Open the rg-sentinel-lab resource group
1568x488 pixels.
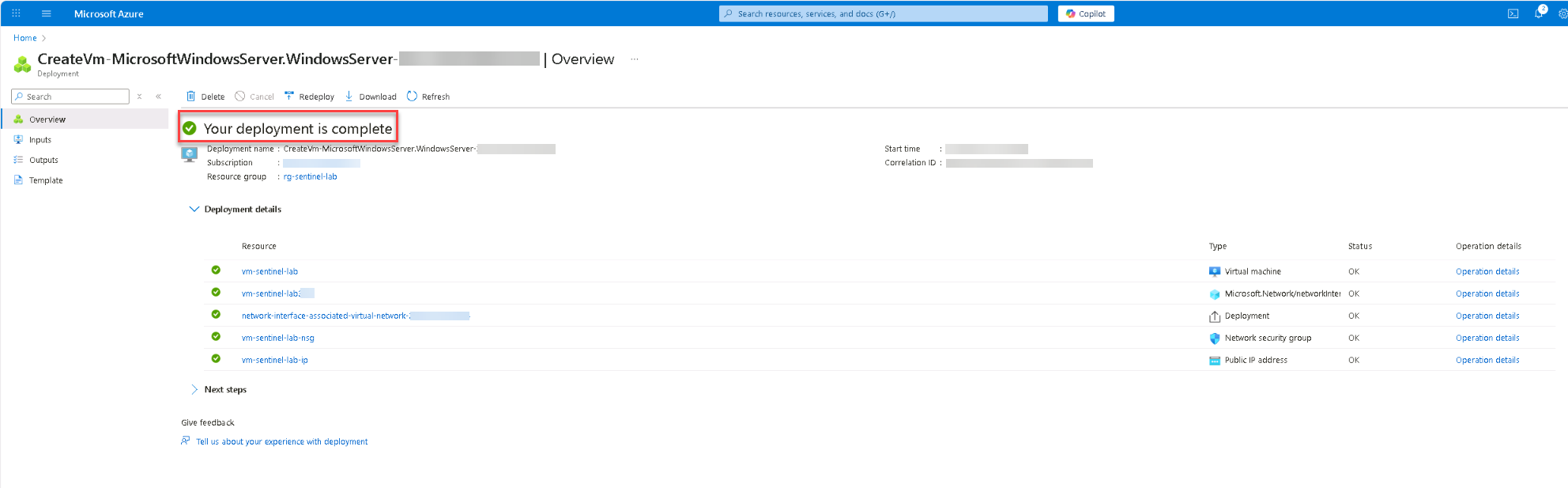tap(310, 177)
